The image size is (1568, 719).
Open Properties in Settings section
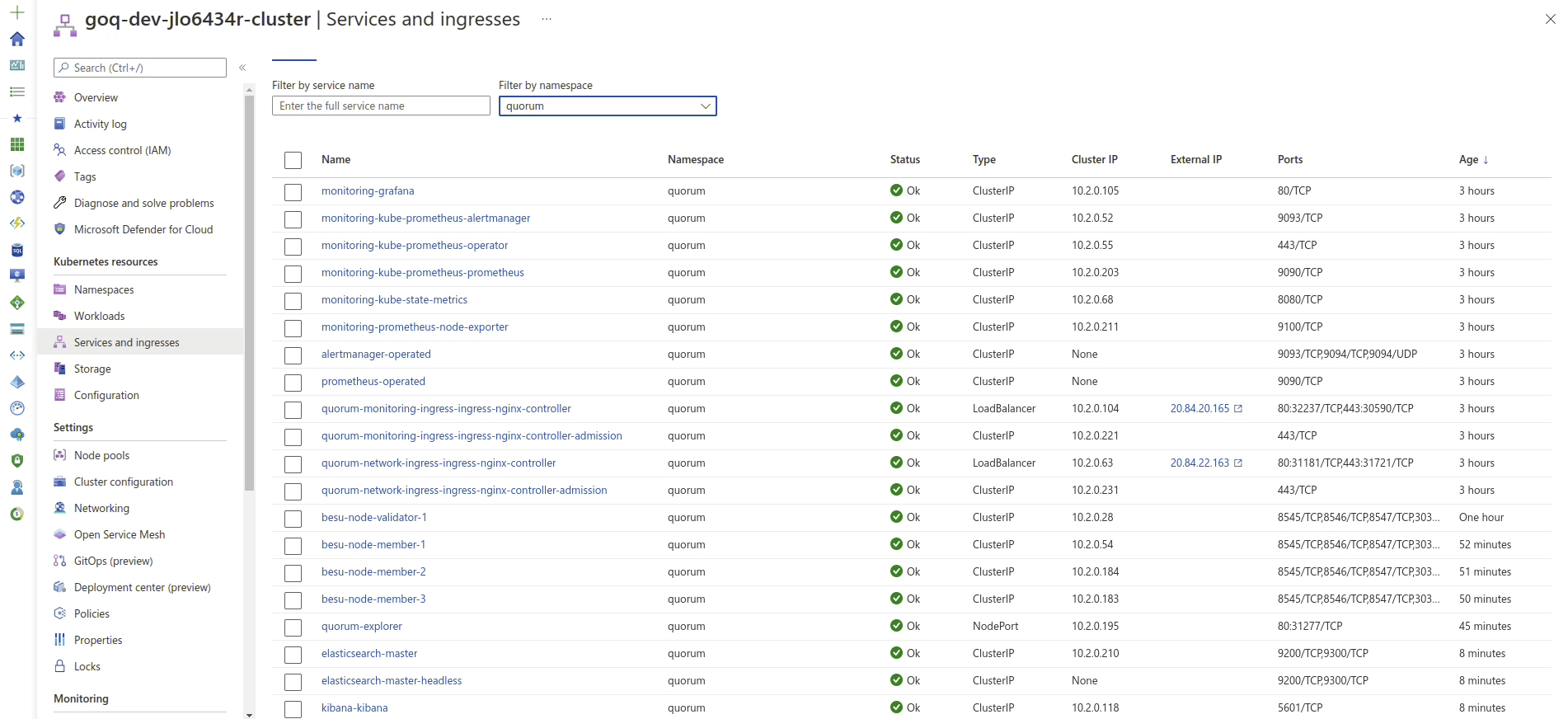tap(98, 640)
